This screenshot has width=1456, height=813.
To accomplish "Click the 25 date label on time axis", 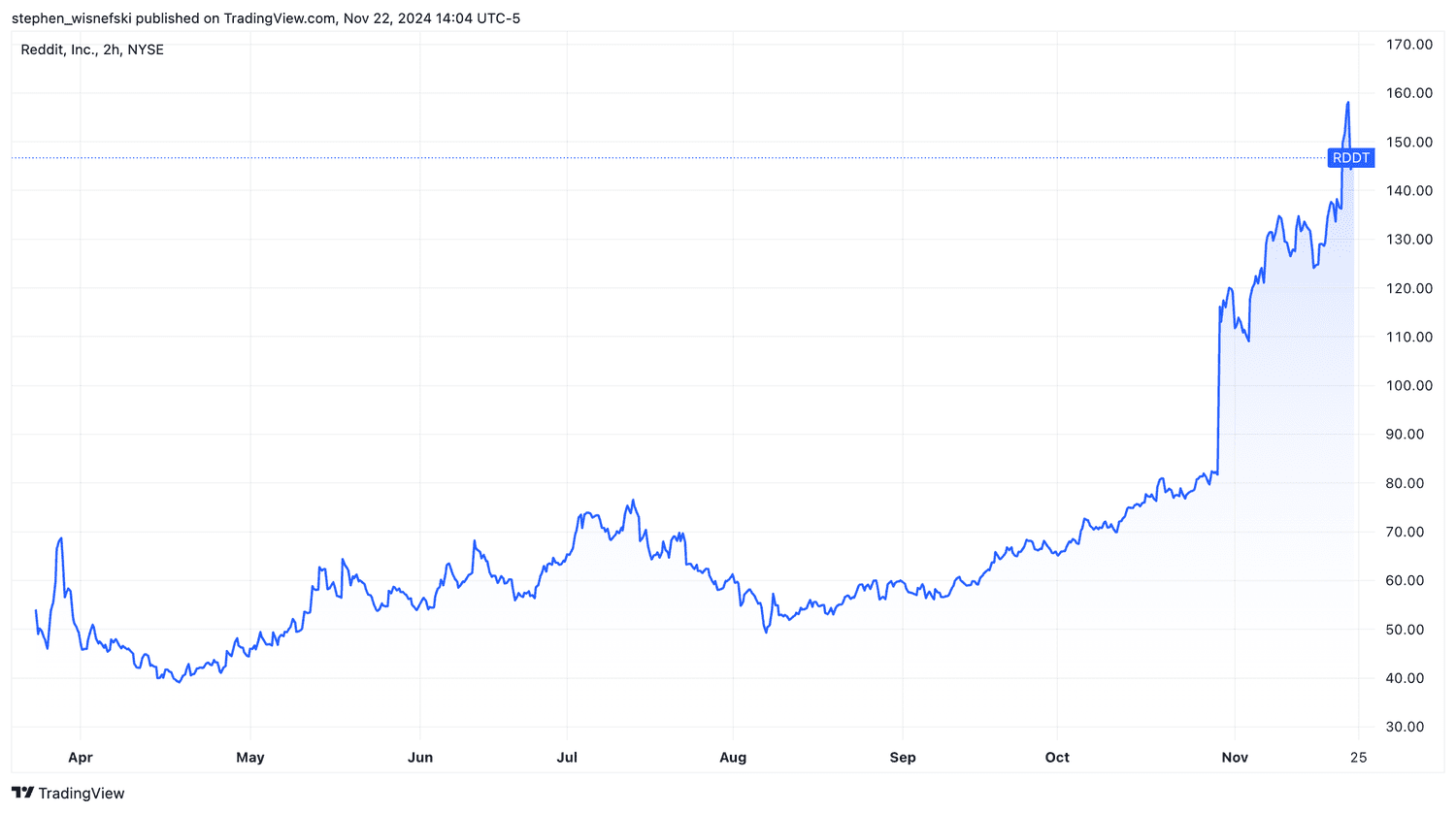I will [1358, 758].
